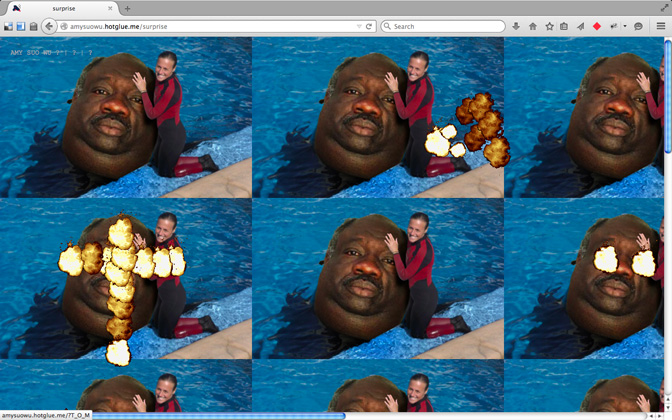Enter full screen with corner arrows icon
672x420 pixels.
665,7
